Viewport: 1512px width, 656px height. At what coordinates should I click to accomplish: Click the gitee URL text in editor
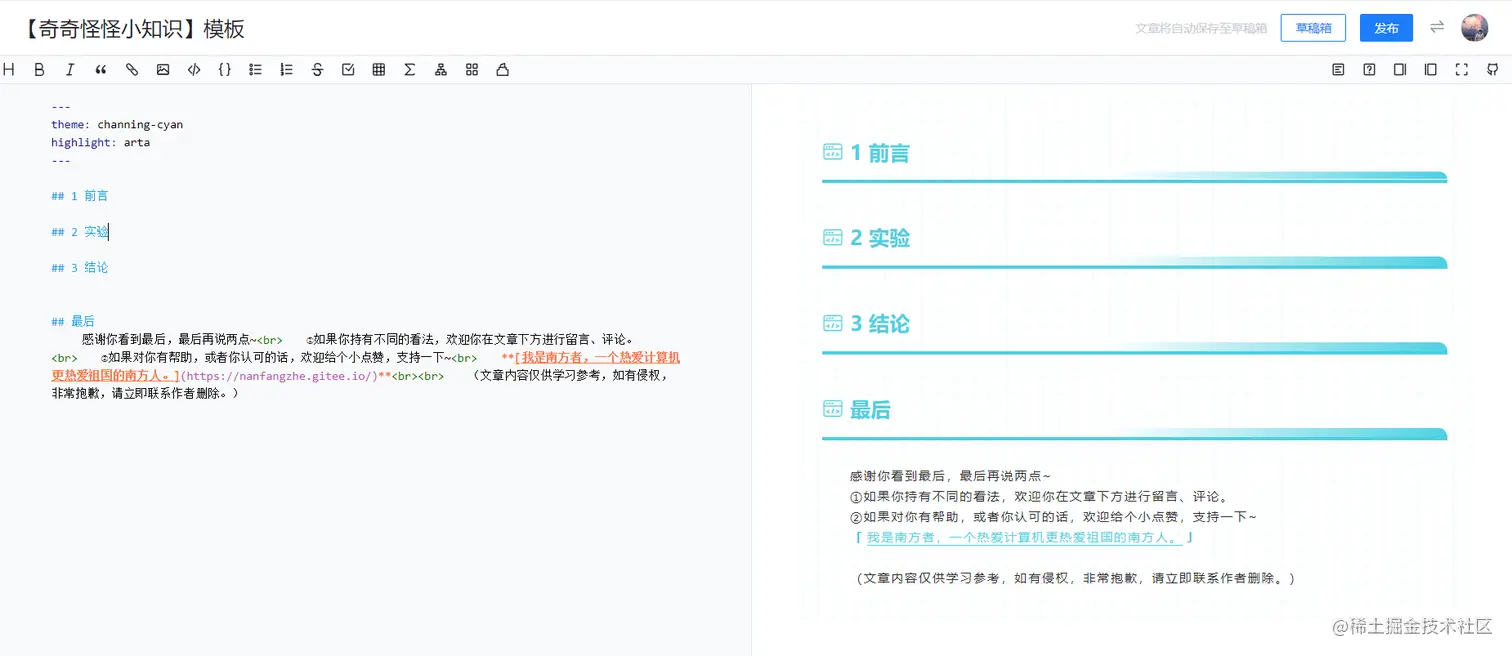point(279,377)
